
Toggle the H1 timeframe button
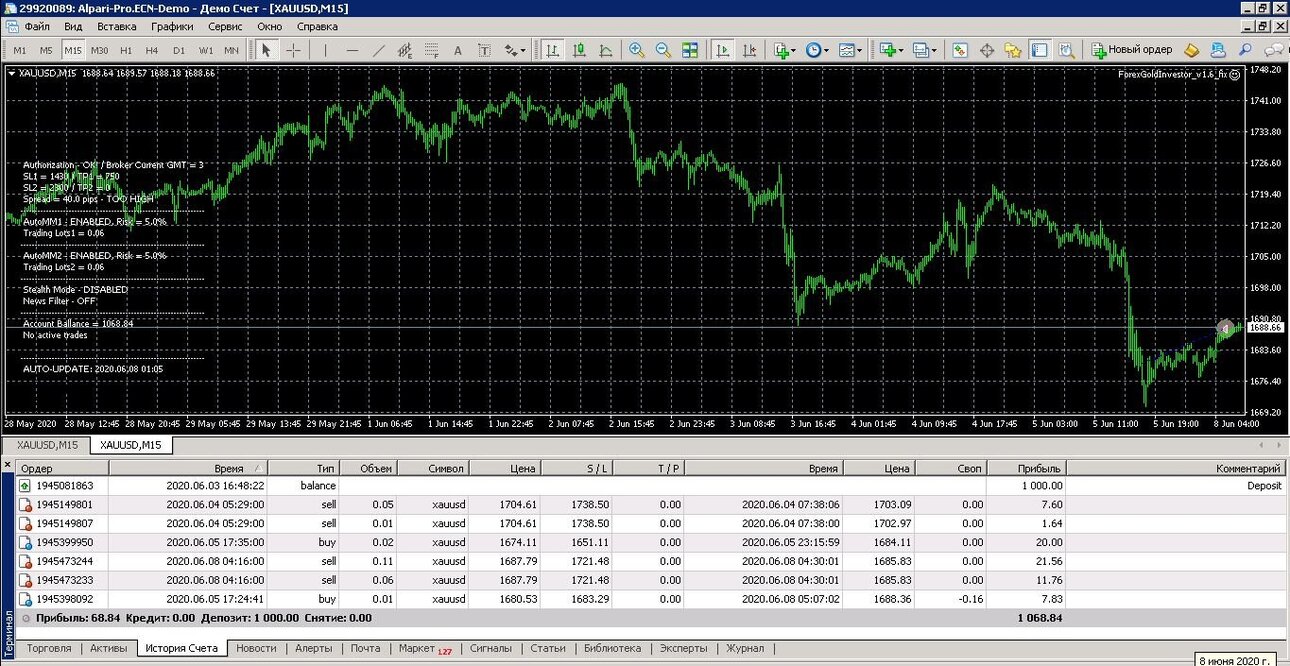click(126, 50)
